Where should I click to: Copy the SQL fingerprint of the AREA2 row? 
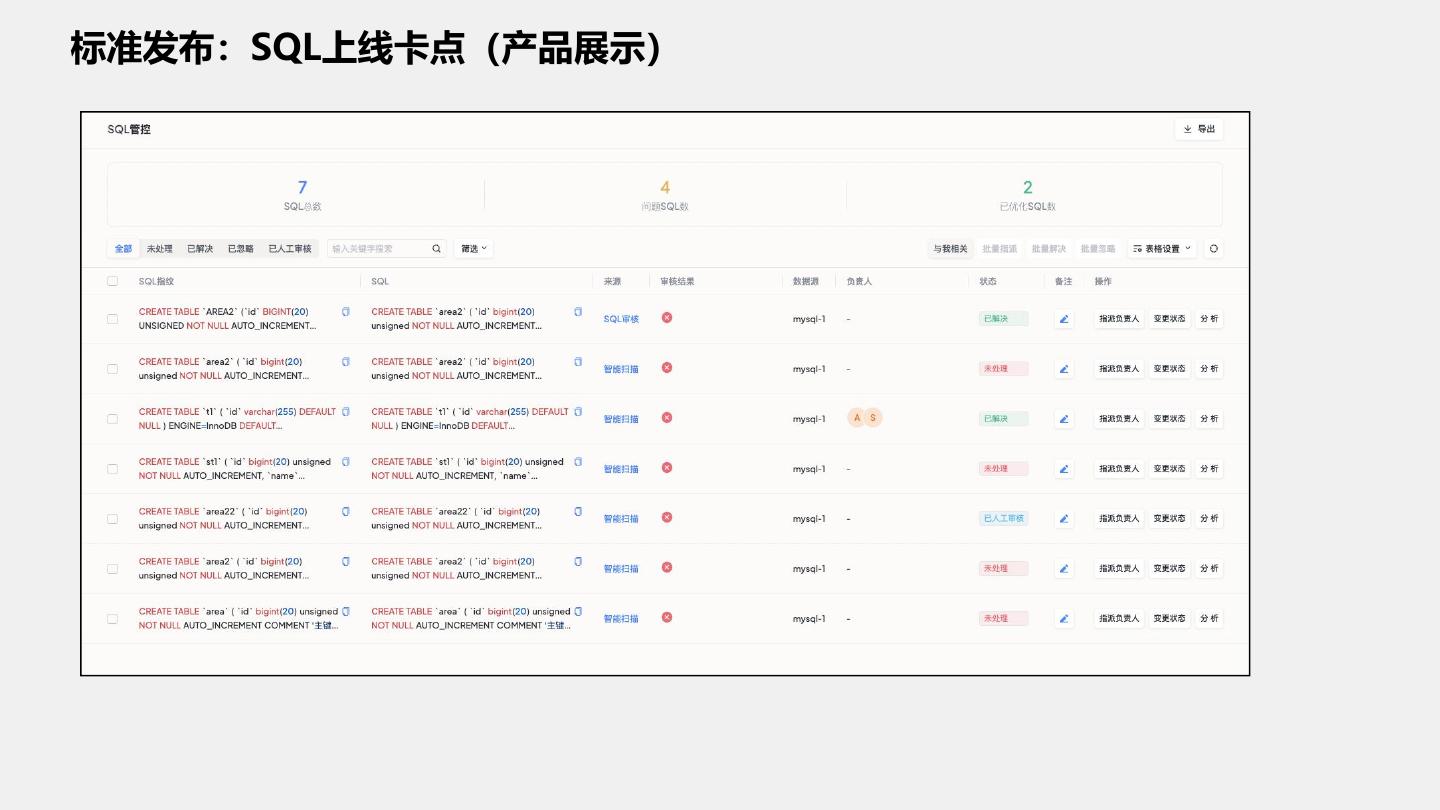346,312
